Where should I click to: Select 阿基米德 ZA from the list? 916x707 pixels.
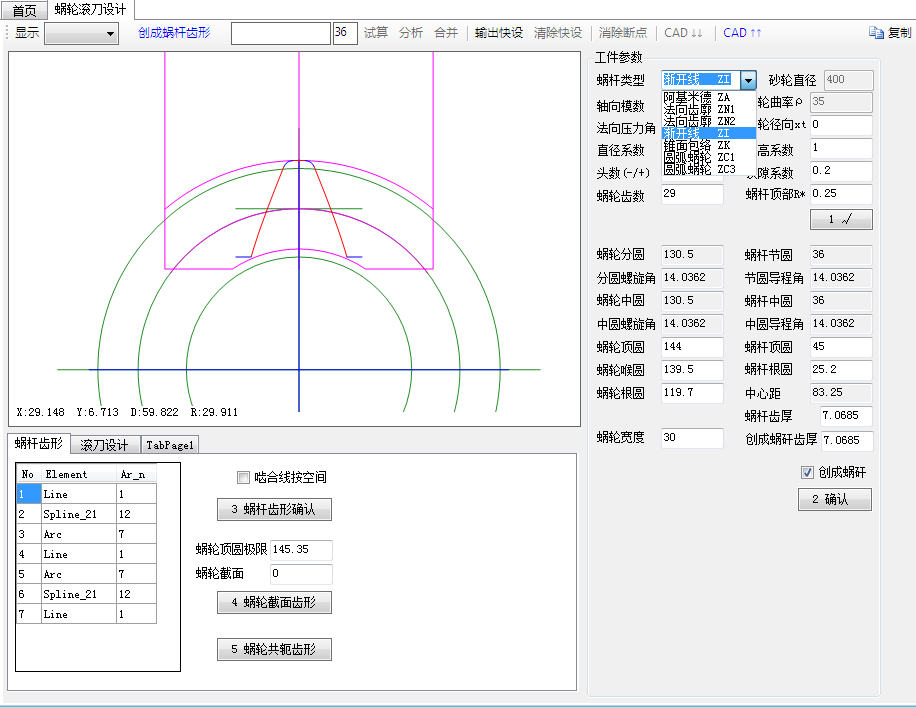(698, 97)
